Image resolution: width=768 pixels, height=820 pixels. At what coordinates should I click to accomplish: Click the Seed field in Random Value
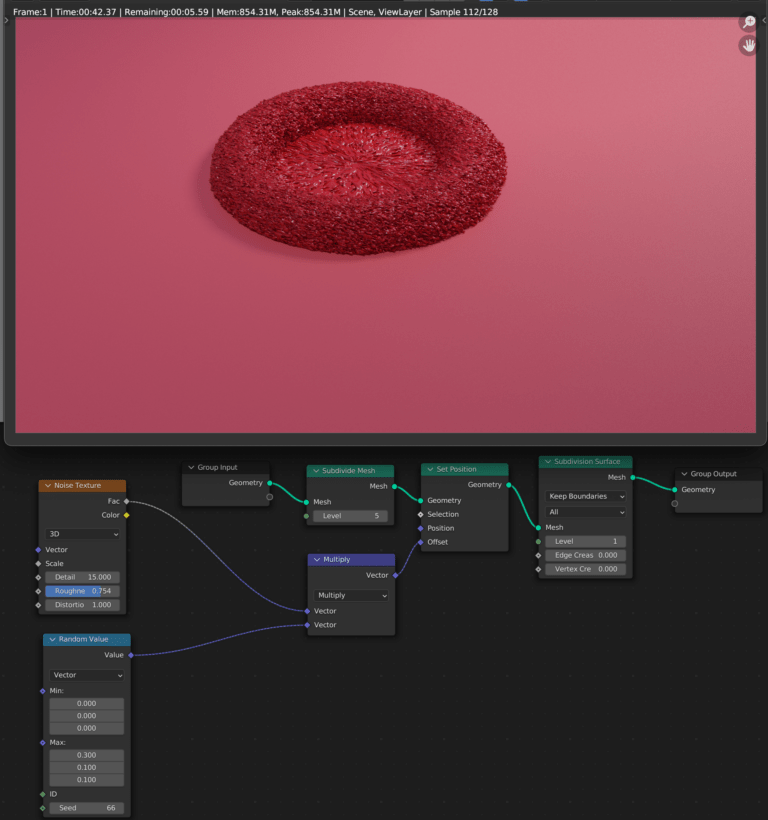tap(86, 808)
